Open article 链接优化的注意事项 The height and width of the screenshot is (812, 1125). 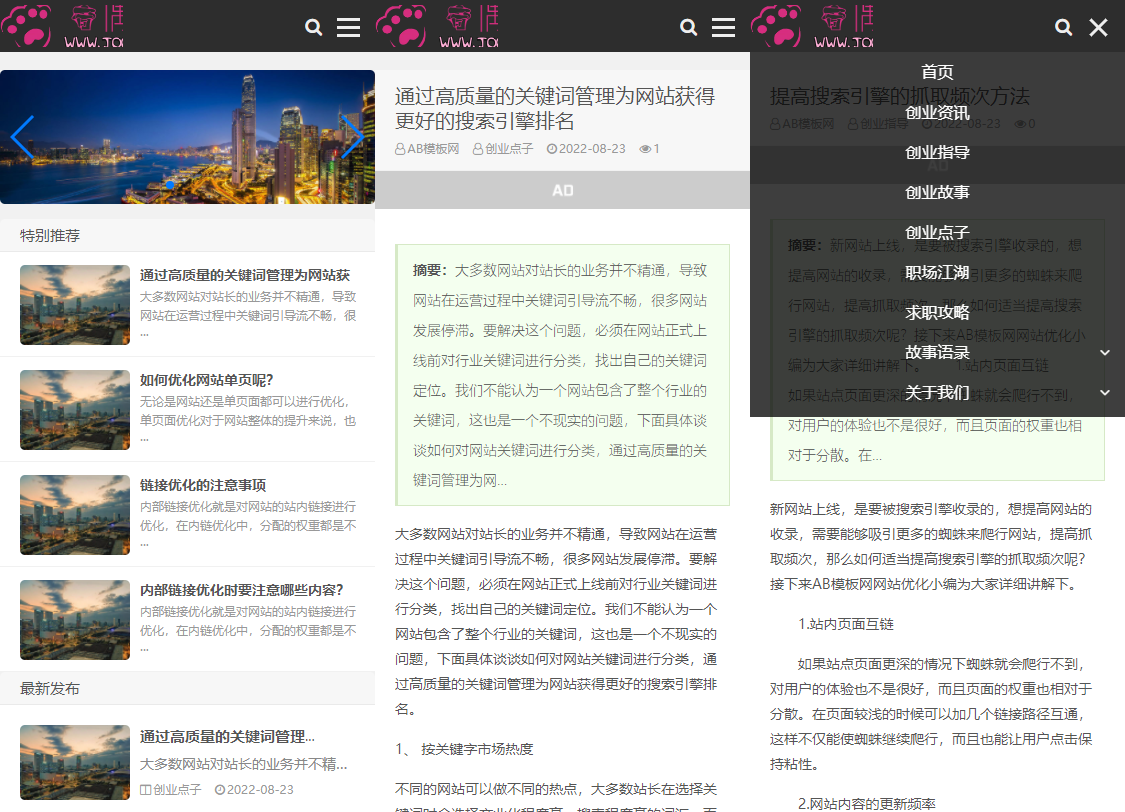click(203, 486)
